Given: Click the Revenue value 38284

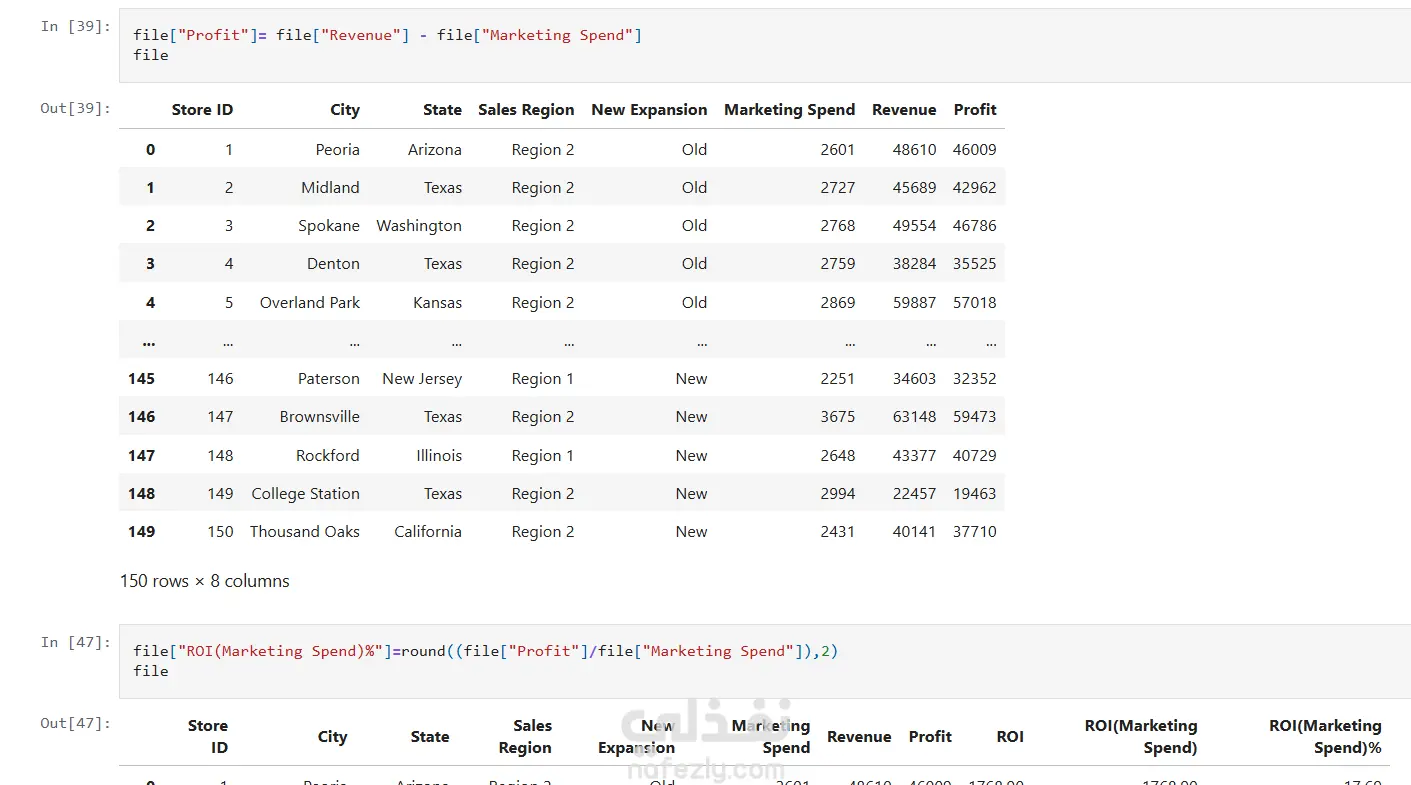Looking at the screenshot, I should [915, 264].
